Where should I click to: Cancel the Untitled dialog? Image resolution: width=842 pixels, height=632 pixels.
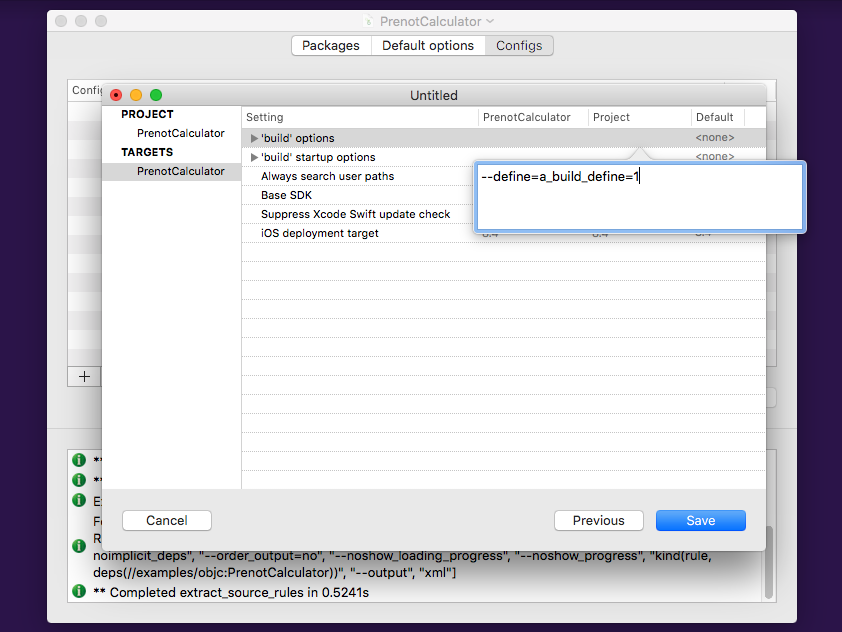tap(167, 520)
